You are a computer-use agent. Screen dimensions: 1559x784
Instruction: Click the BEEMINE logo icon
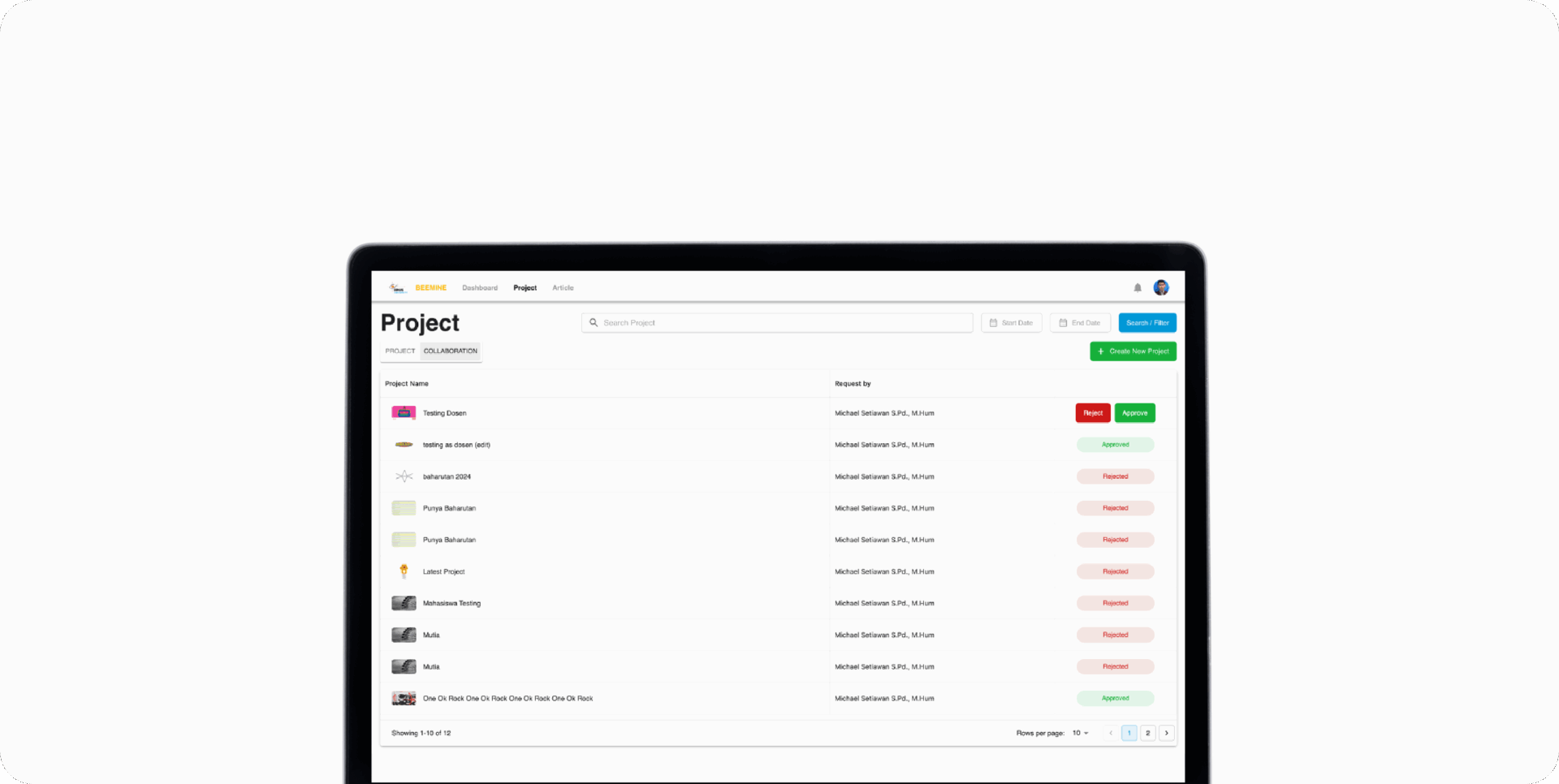tap(396, 288)
